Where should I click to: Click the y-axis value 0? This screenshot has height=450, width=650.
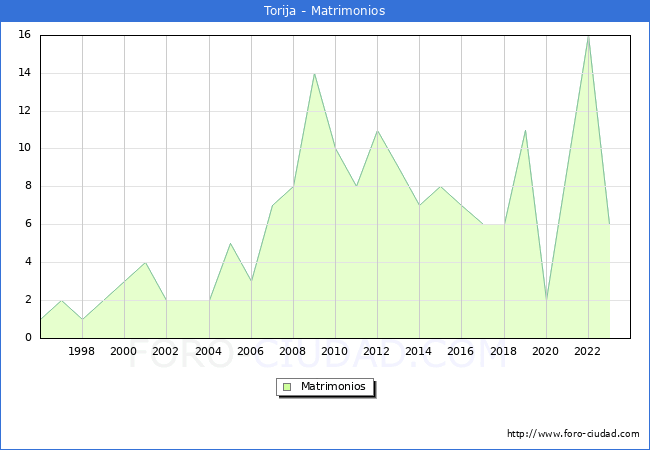[x=28, y=337]
